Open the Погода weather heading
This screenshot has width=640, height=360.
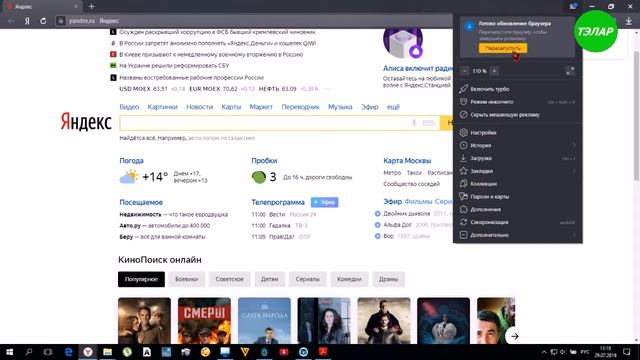131,161
